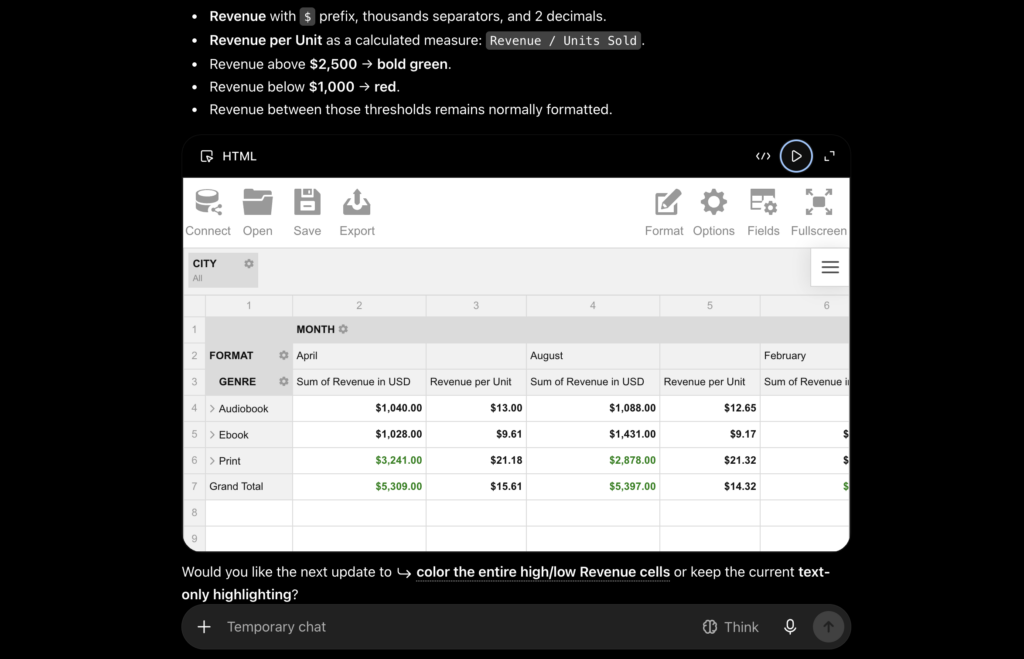Select the $1,431.00 cell

pos(593,434)
